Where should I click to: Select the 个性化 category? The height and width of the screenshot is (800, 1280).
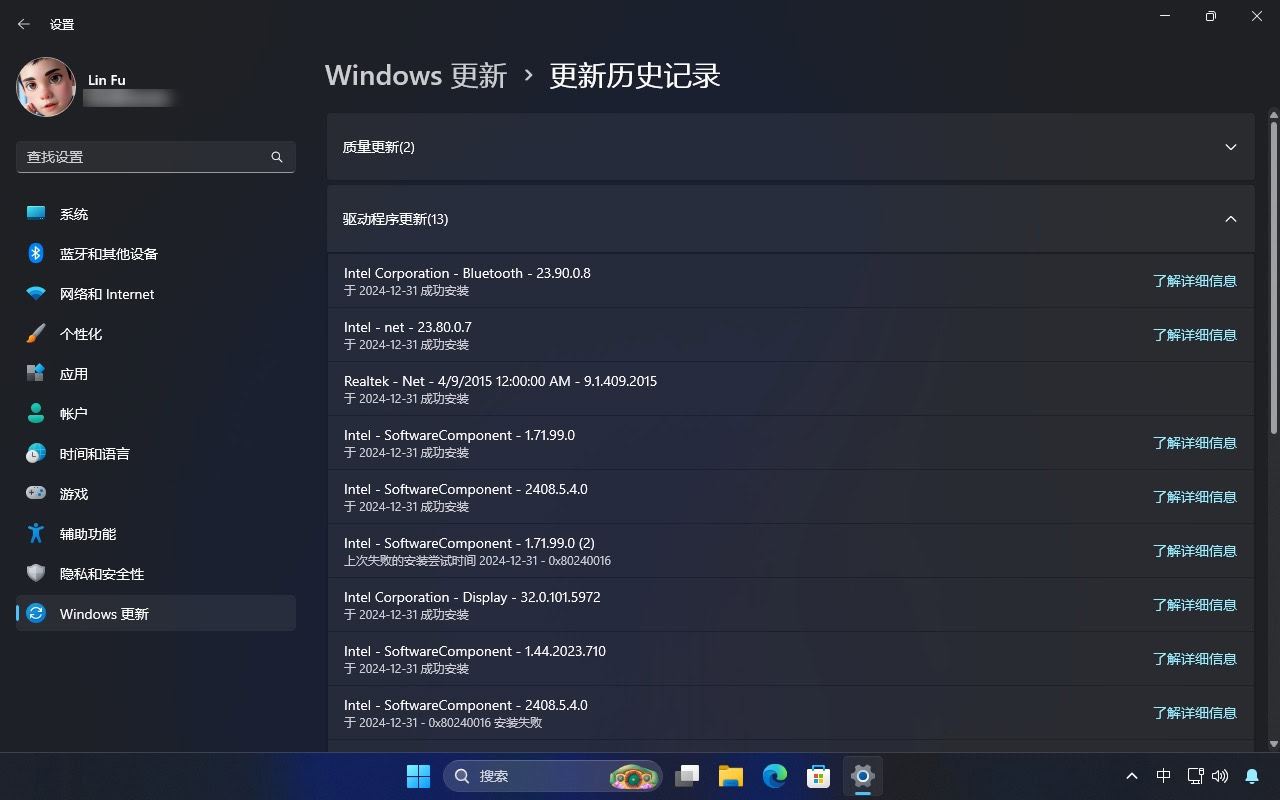[x=156, y=334]
